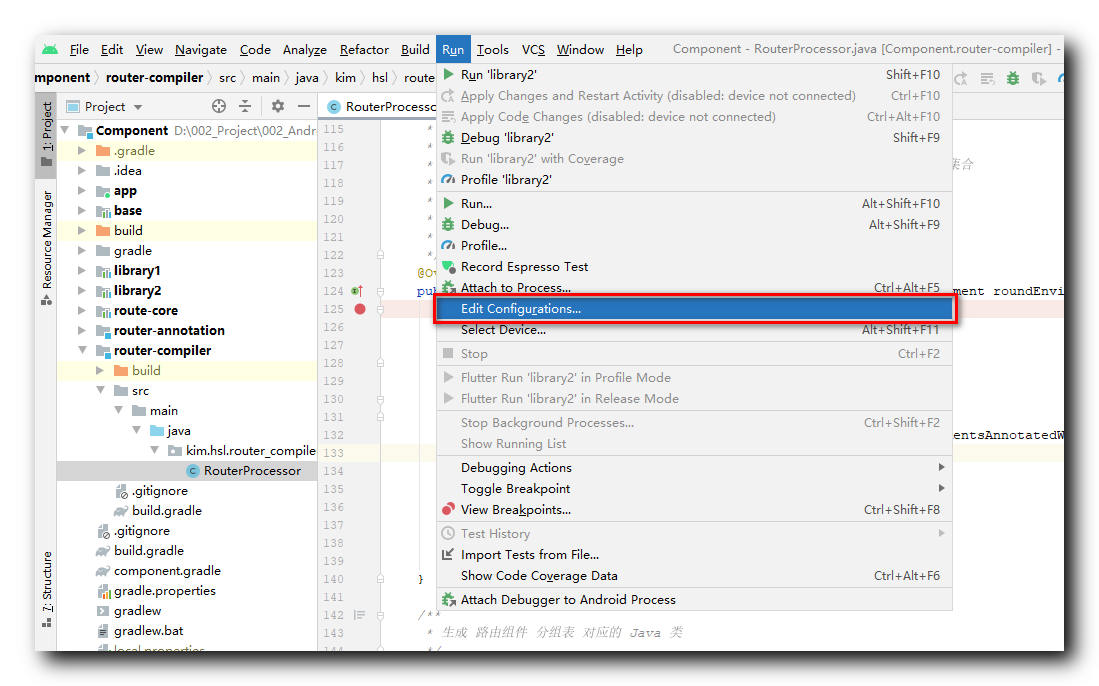Expand Debugging Actions submenu
Screen dimensions: 1099x686
point(694,467)
